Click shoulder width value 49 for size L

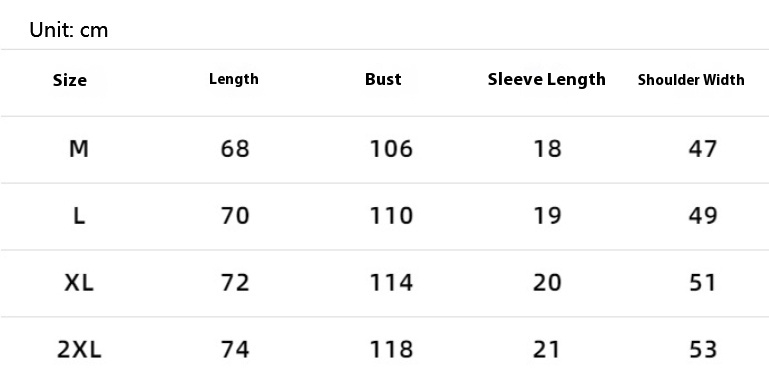(x=703, y=216)
